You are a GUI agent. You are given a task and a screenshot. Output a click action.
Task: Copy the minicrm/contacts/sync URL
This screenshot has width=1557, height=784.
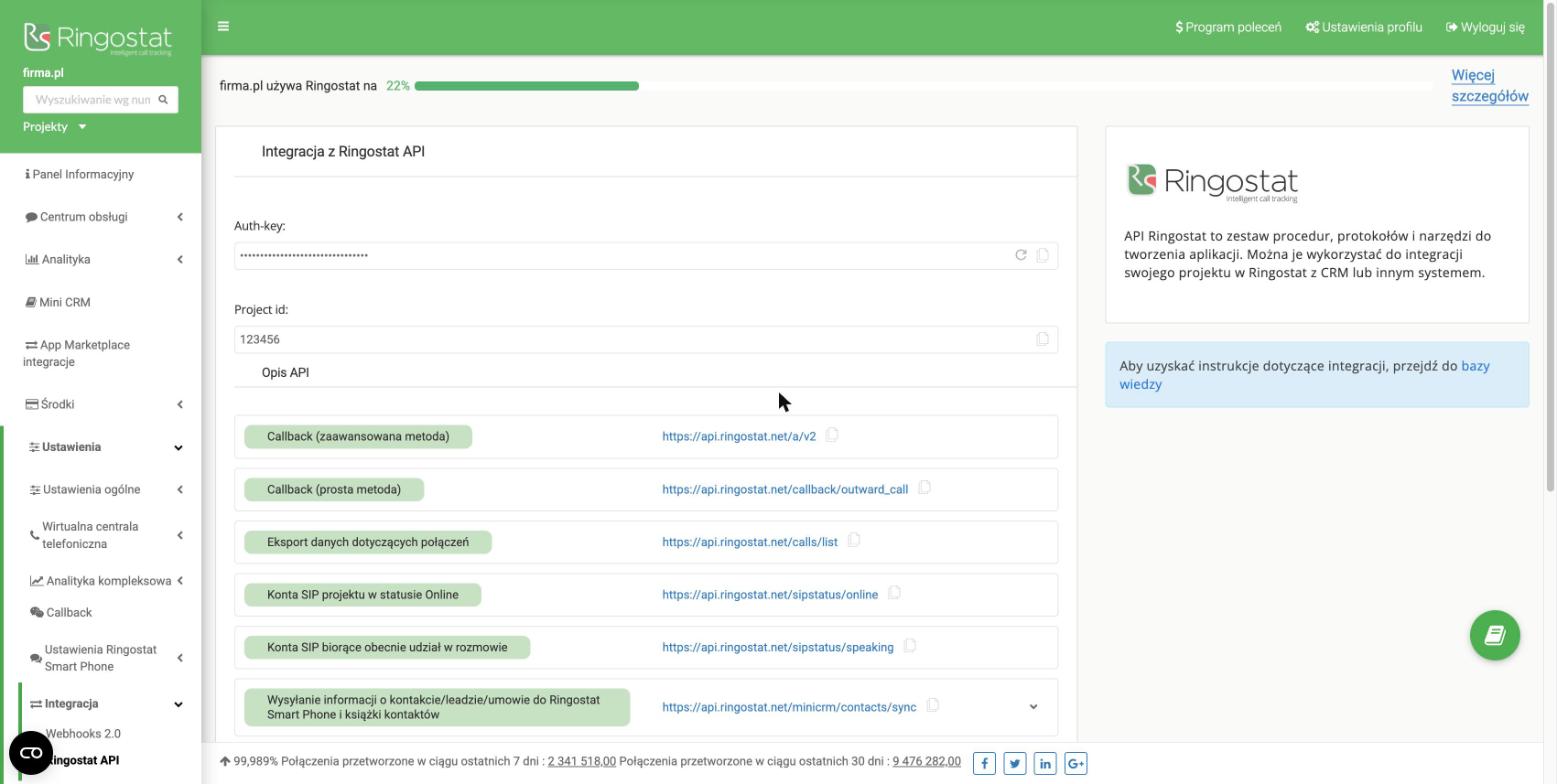[x=932, y=706]
